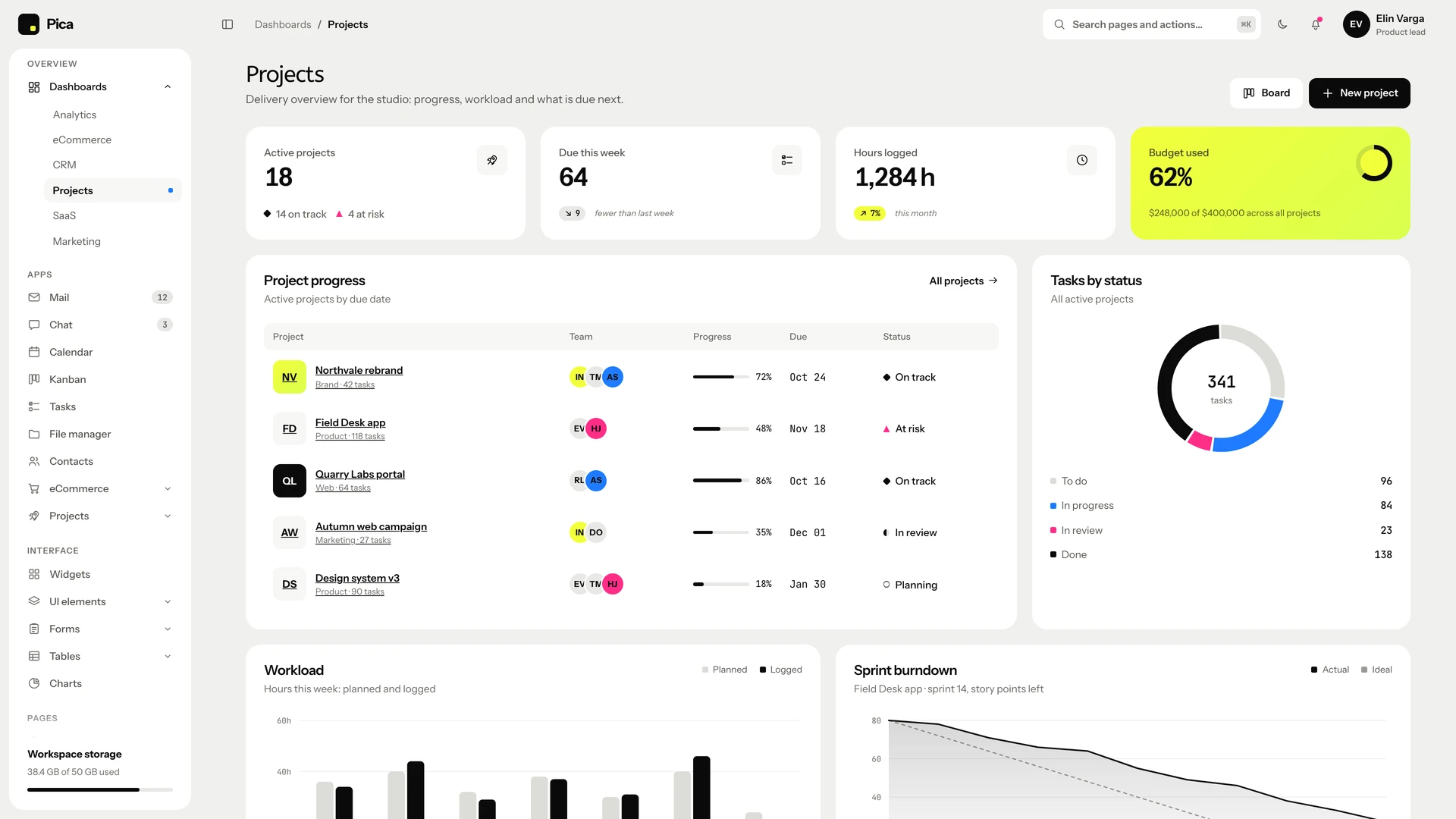1456x819 pixels.
Task: Click the Calendar sidebar icon
Action: pos(34,352)
